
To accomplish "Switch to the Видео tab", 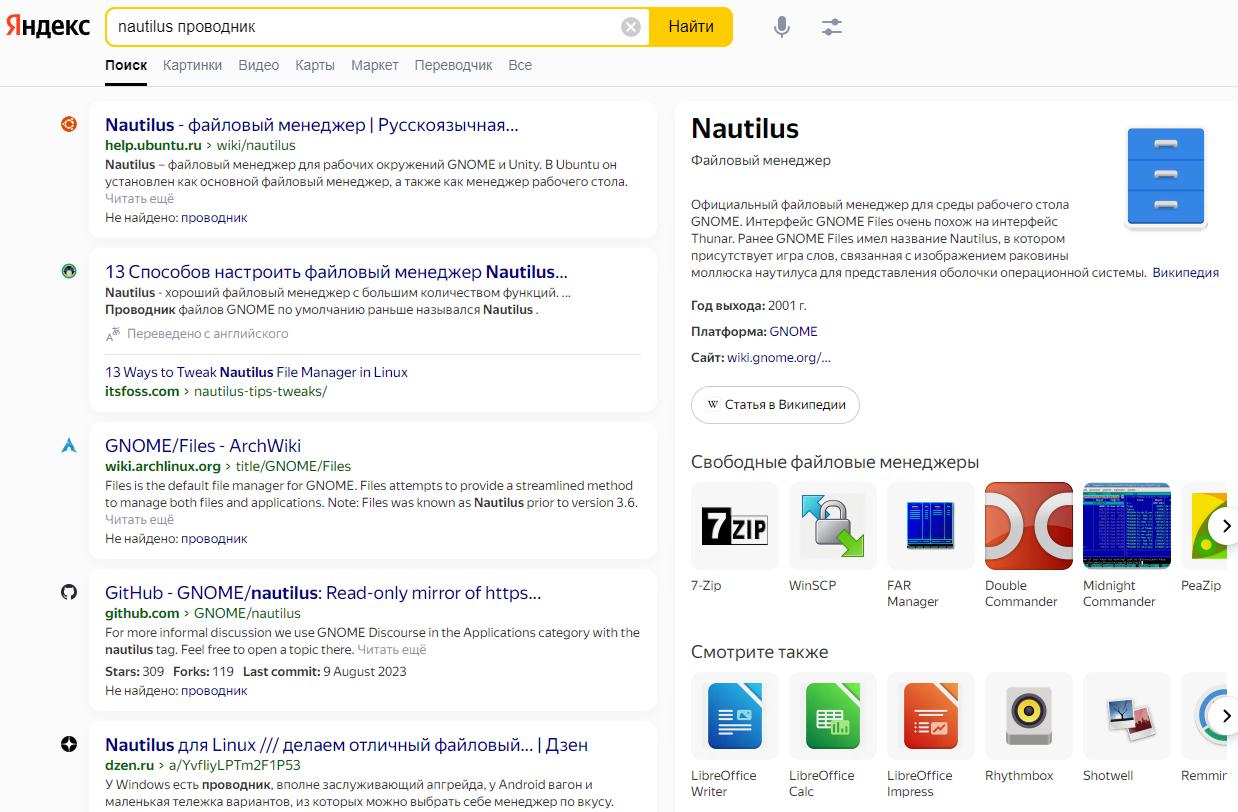I will coord(259,65).
